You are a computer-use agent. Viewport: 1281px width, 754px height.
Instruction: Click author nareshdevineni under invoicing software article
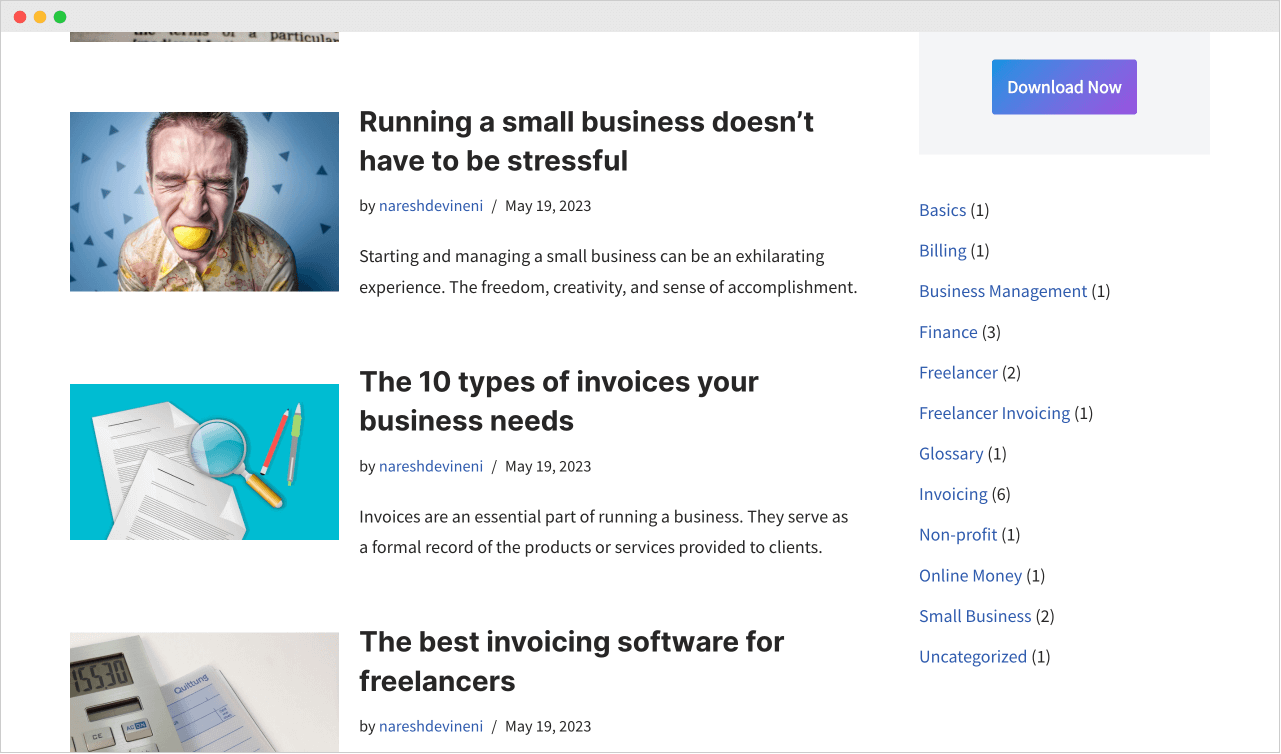point(431,726)
